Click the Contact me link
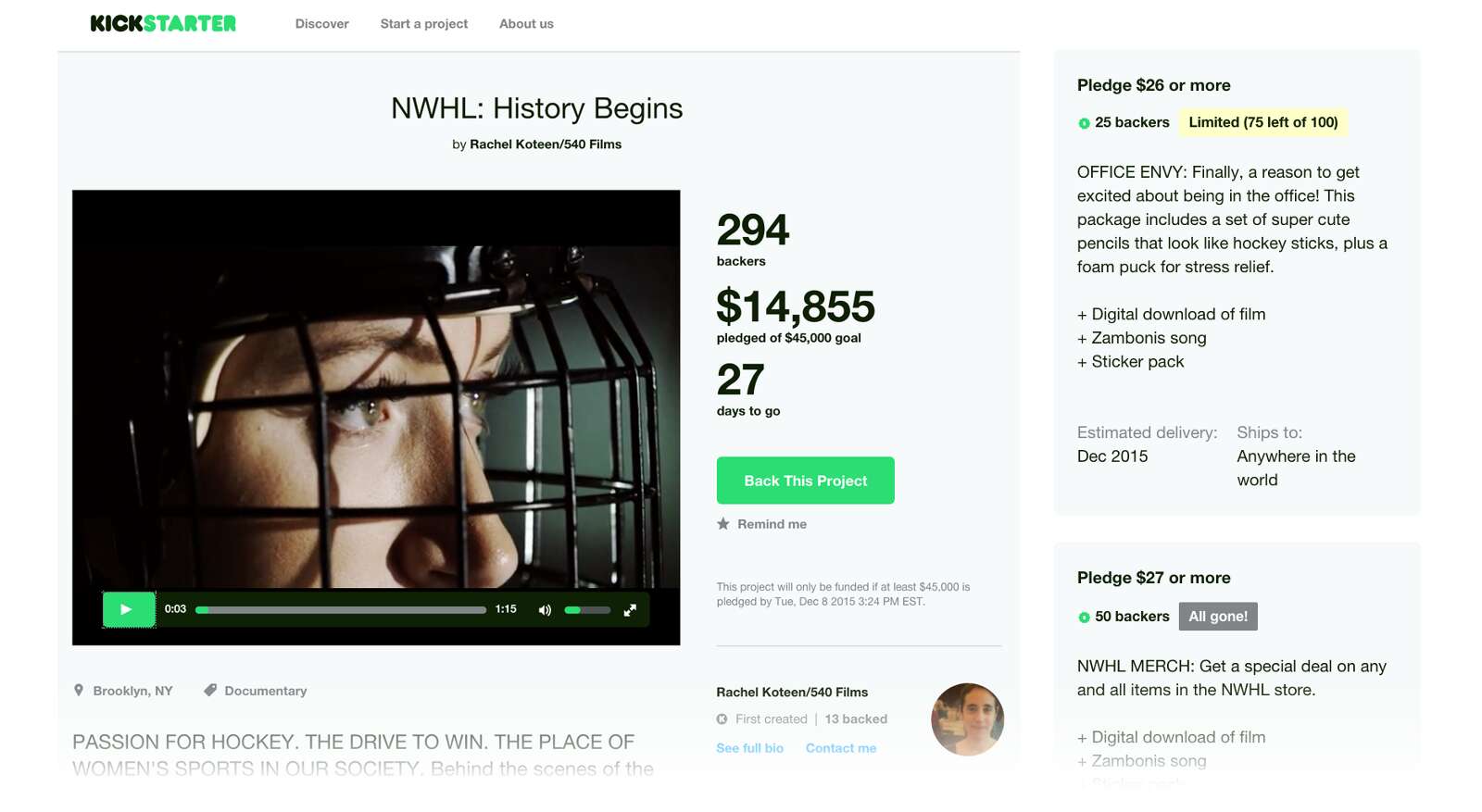Viewport: 1482px width, 812px height. pos(840,748)
